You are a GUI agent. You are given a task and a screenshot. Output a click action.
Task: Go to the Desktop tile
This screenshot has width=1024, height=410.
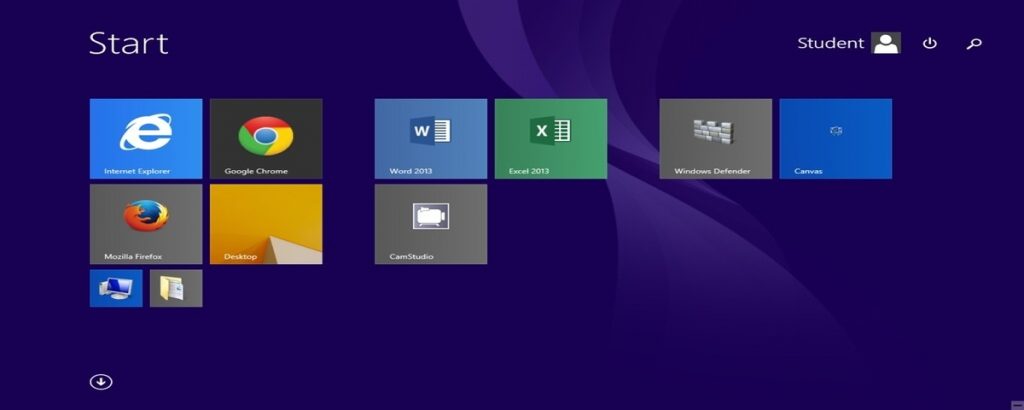point(266,224)
